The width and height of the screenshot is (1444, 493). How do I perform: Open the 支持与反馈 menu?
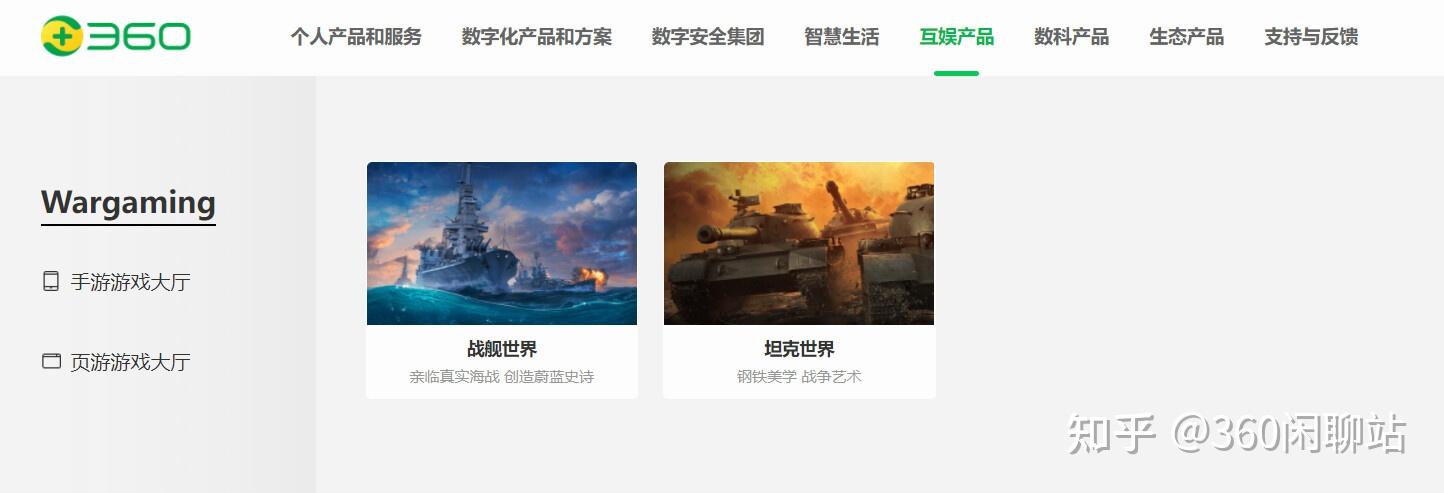[1311, 37]
